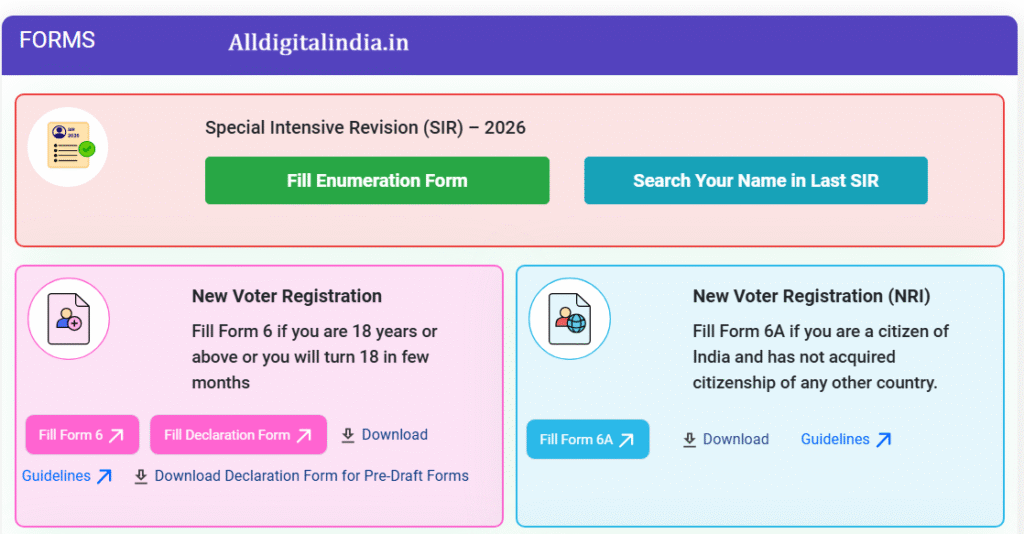This screenshot has width=1024, height=534.
Task: Open Download Declaration Form for Pre-Draft Forms
Action: coord(311,476)
